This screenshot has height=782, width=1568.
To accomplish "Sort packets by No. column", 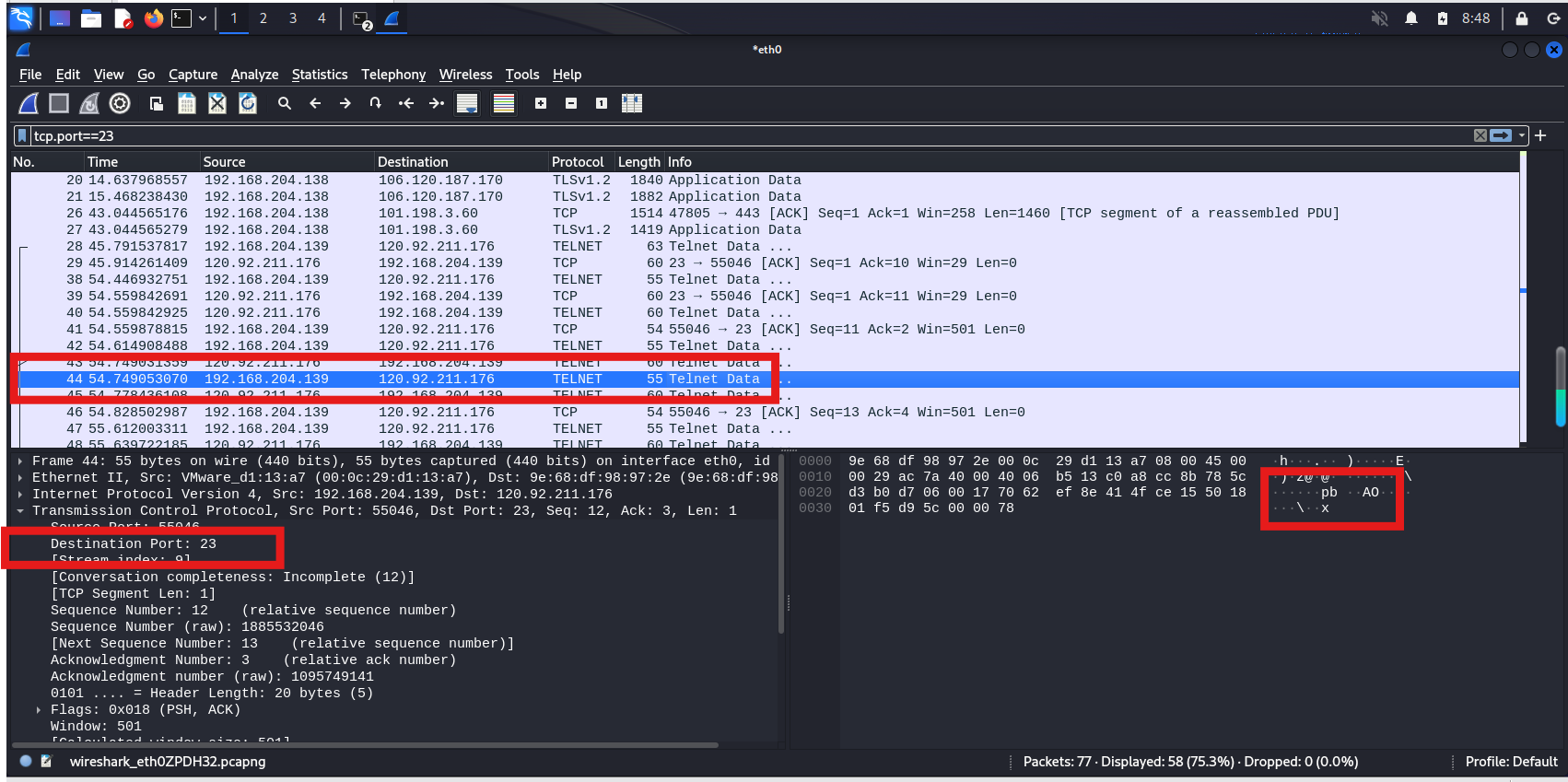I will (x=47, y=161).
